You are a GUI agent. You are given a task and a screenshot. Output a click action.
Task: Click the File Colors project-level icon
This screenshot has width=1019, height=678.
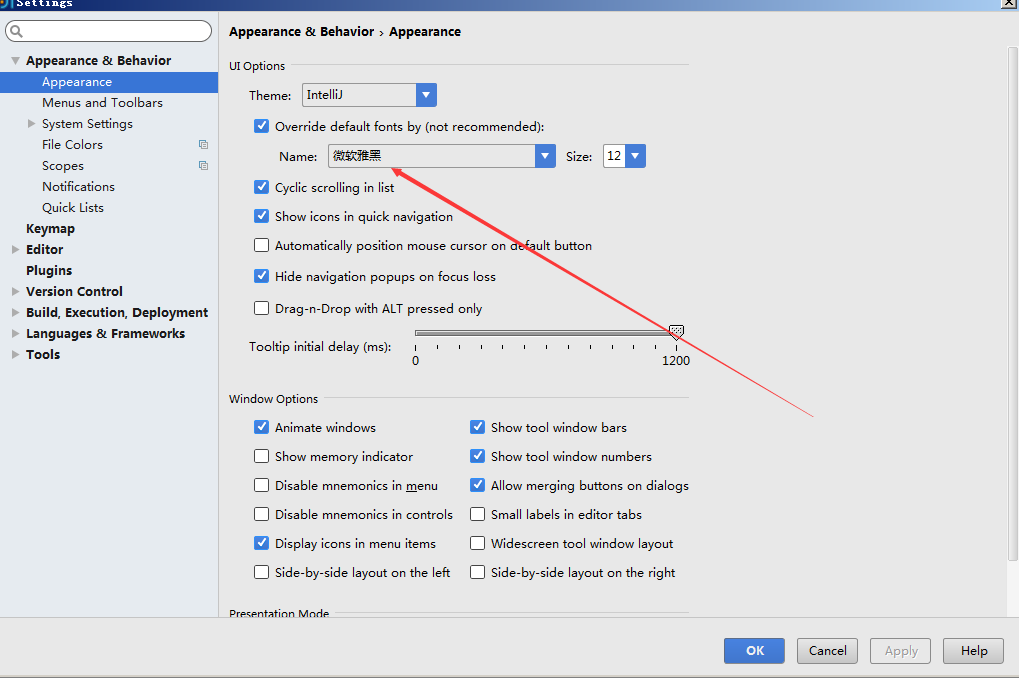pyautogui.click(x=204, y=145)
